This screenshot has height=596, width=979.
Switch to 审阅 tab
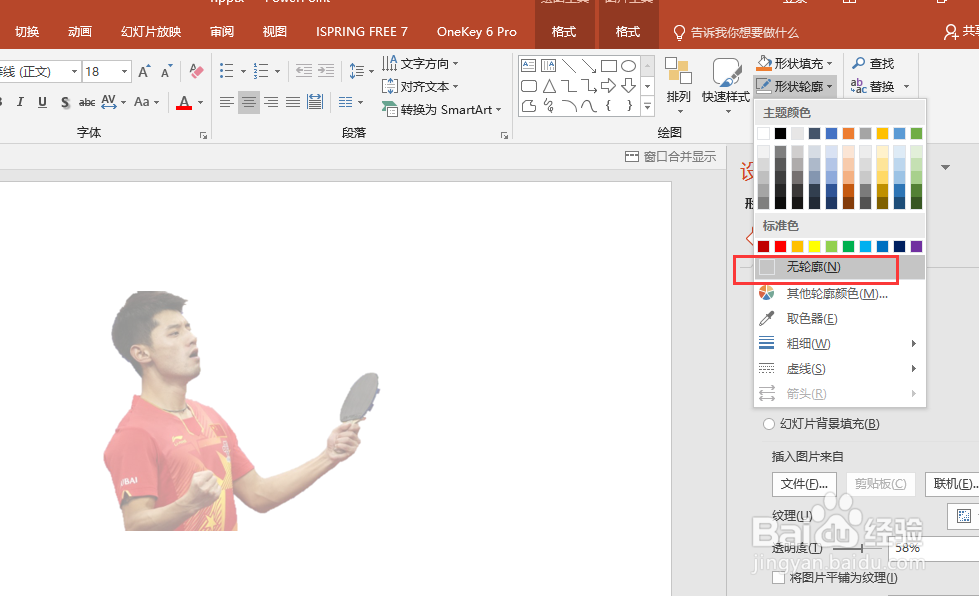coord(222,32)
